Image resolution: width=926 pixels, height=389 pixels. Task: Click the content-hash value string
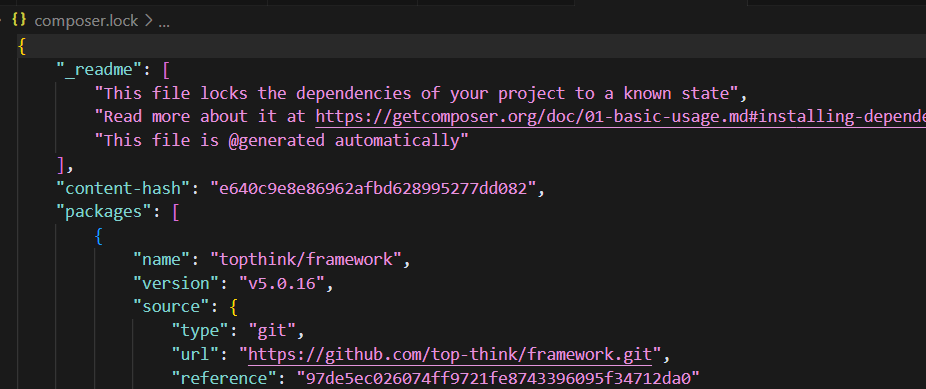tap(373, 188)
